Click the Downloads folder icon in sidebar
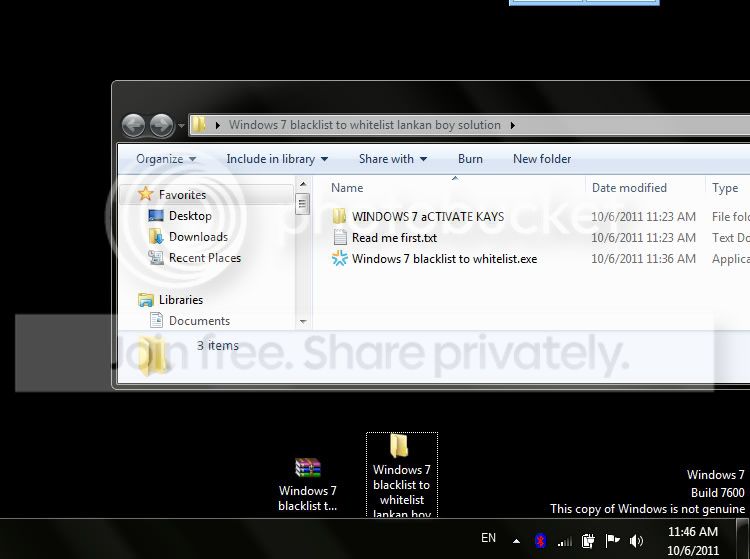Image resolution: width=750 pixels, height=559 pixels. (x=156, y=236)
